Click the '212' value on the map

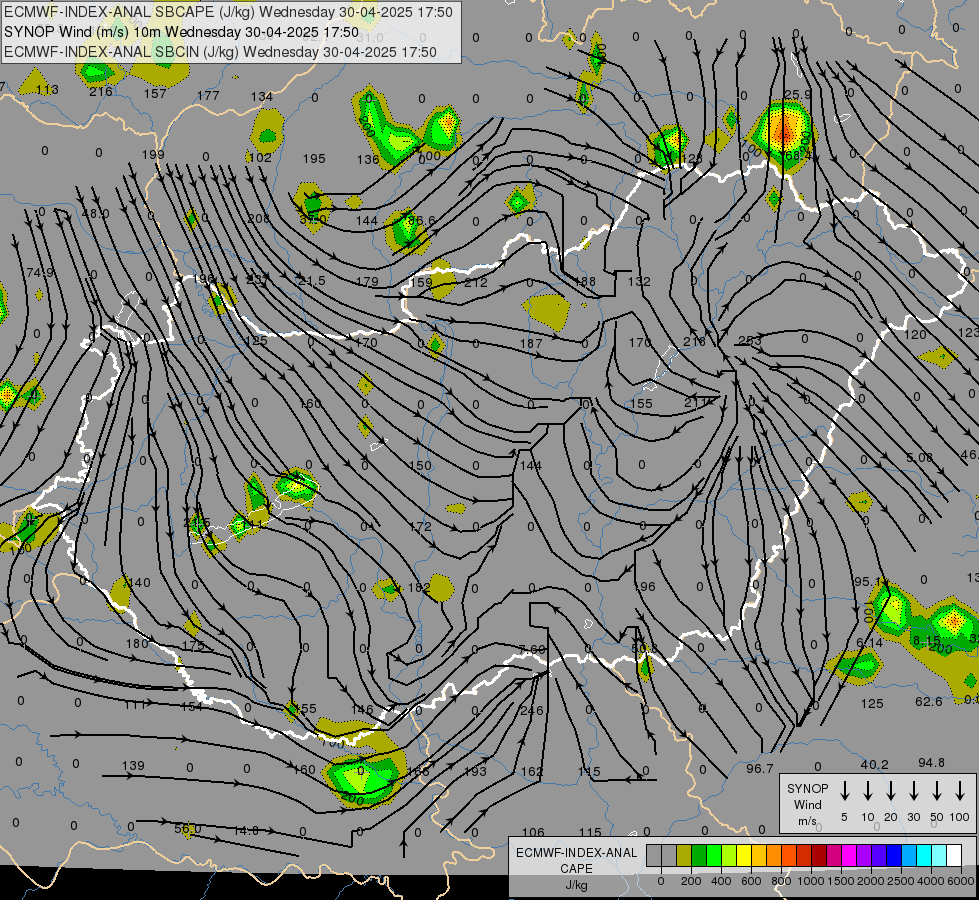476,283
